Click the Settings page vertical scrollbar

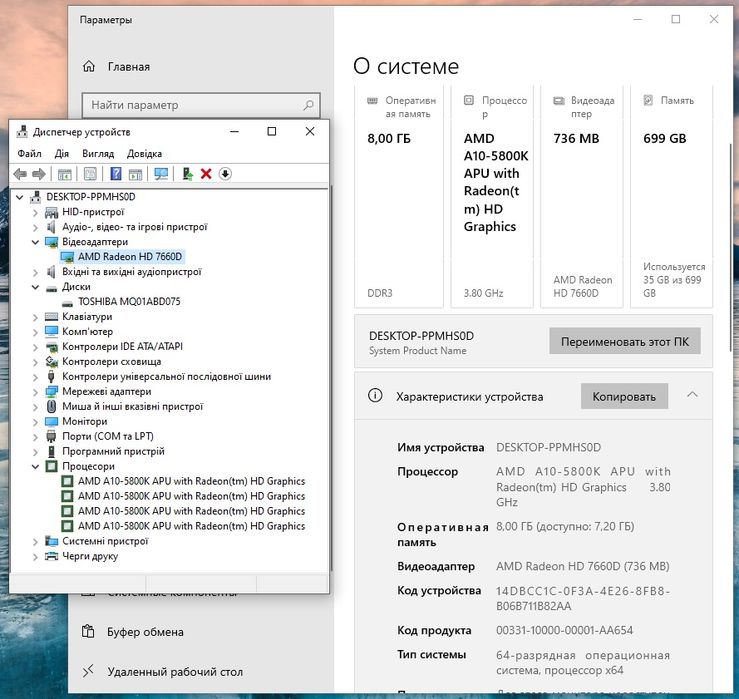point(731,246)
